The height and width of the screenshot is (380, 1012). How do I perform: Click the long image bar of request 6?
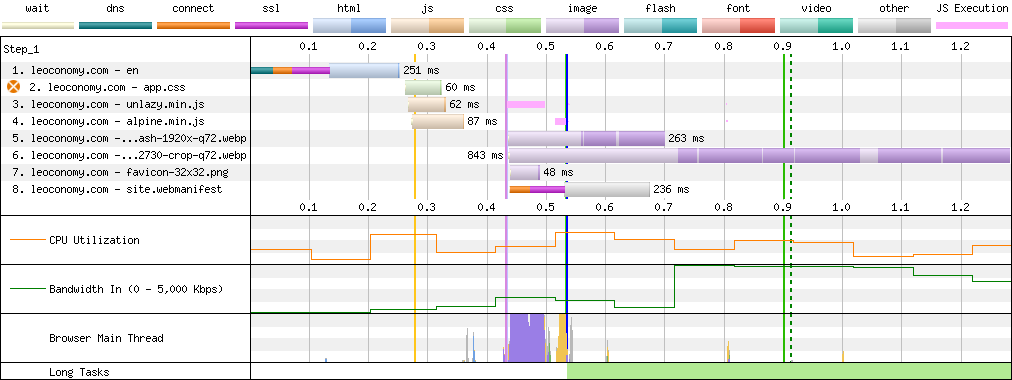(760, 155)
